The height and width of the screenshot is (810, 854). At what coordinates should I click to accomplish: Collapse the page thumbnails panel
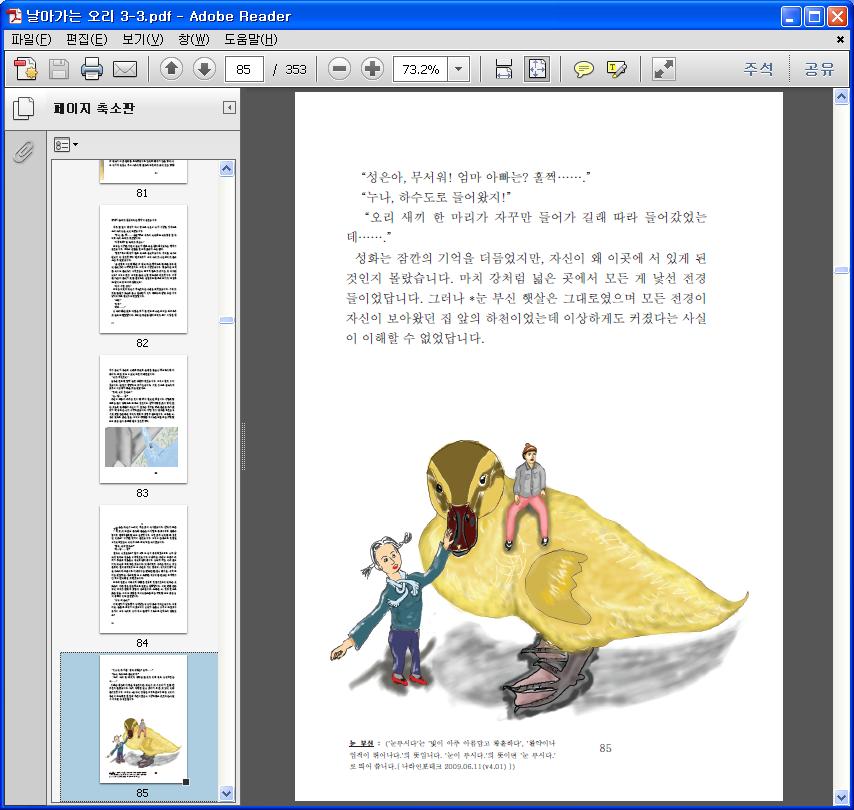tap(229, 108)
